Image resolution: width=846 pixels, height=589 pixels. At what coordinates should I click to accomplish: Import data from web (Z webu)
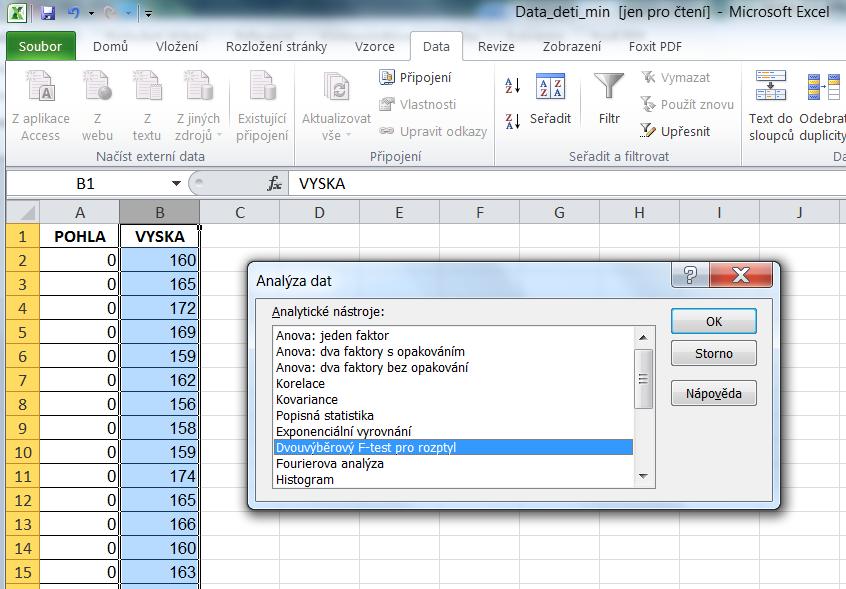coord(97,106)
